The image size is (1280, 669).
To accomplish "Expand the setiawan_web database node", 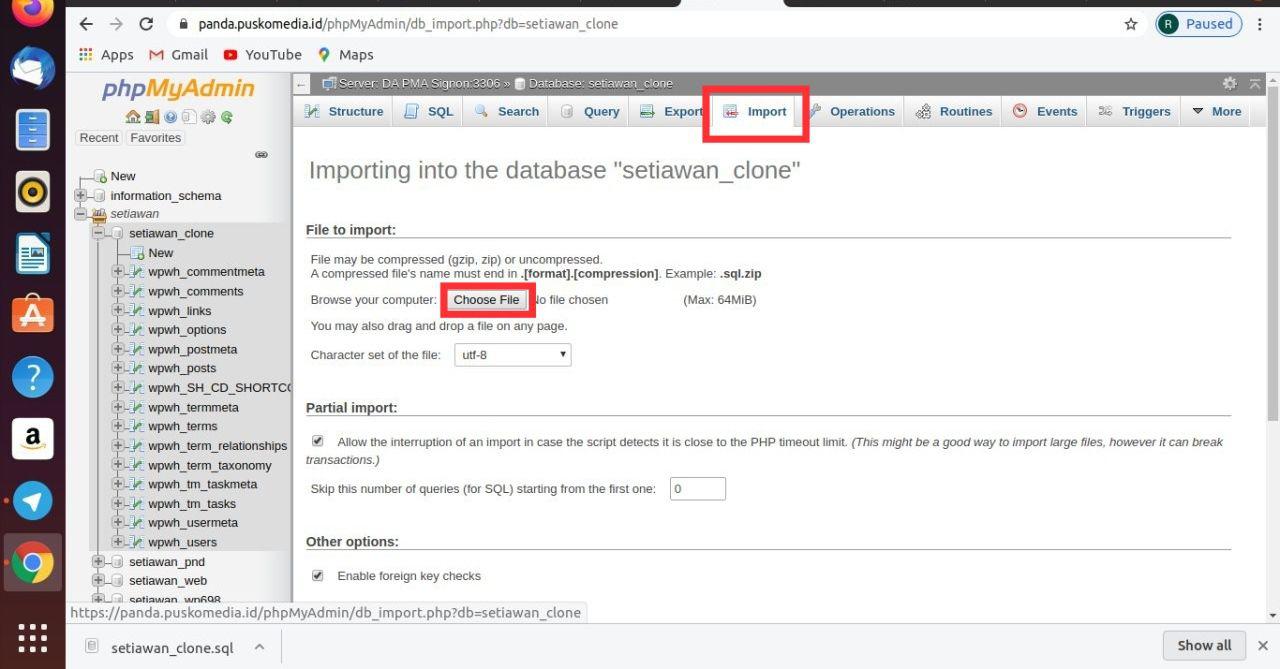I will pyautogui.click(x=96, y=580).
